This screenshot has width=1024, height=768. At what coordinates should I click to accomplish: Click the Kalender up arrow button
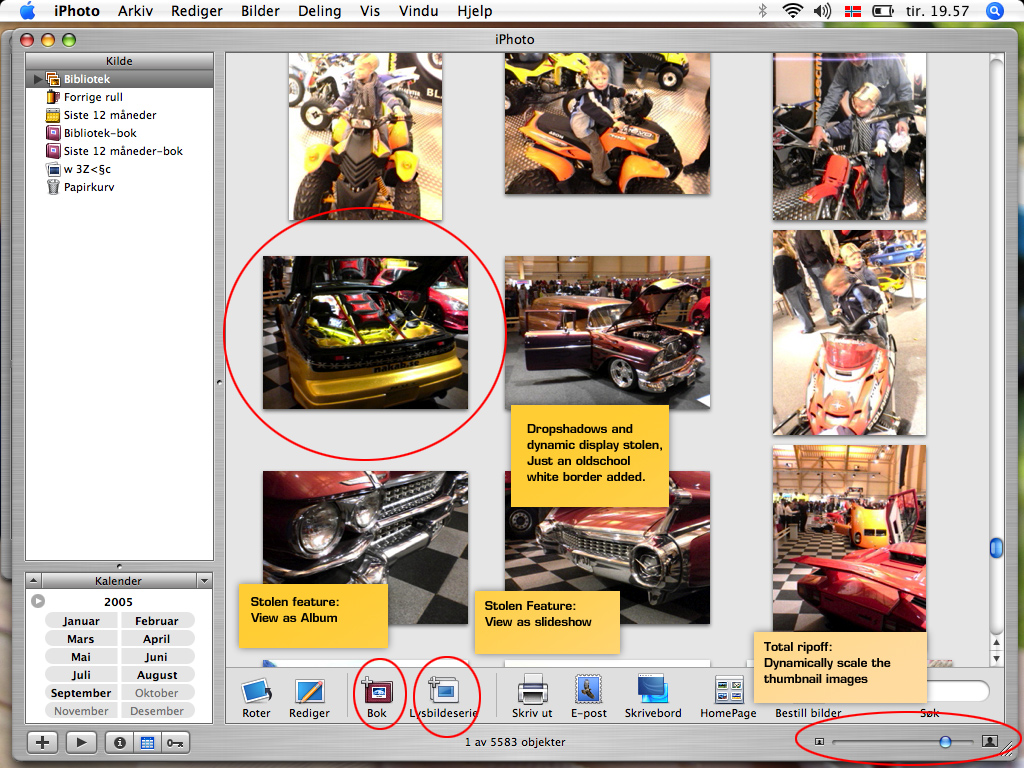34,581
